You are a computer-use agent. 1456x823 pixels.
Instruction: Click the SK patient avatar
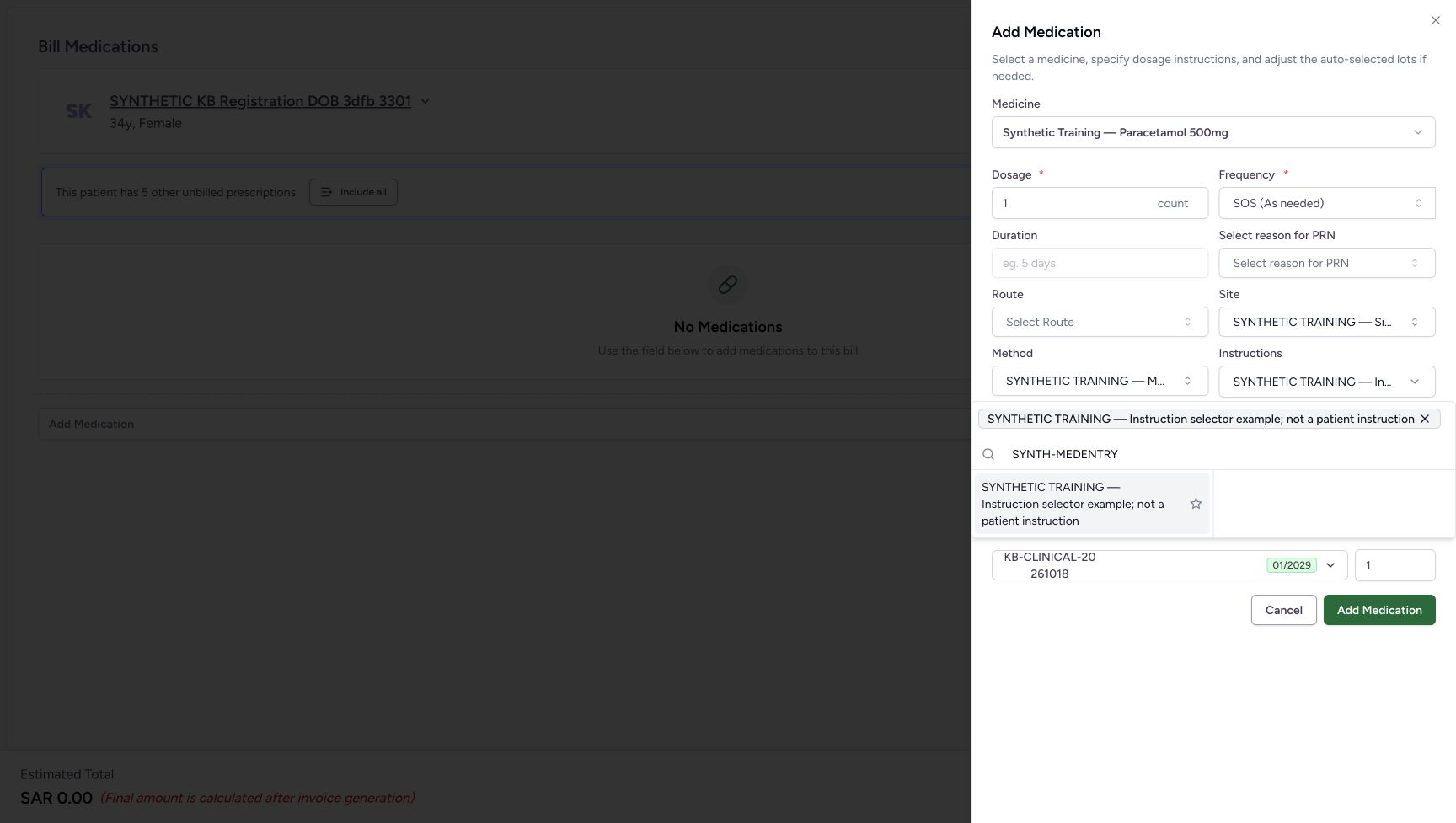click(x=78, y=111)
